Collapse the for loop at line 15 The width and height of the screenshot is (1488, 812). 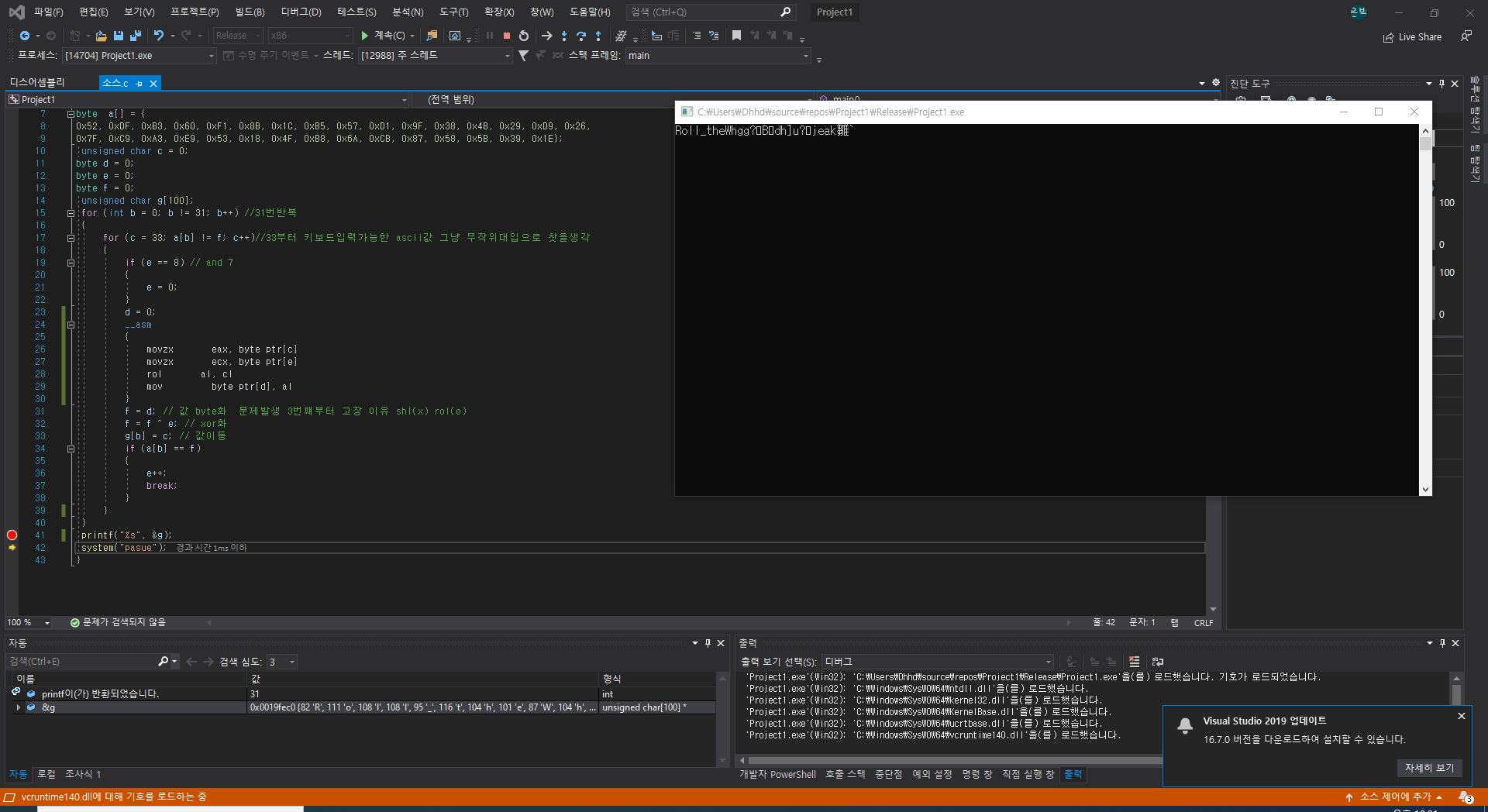71,213
